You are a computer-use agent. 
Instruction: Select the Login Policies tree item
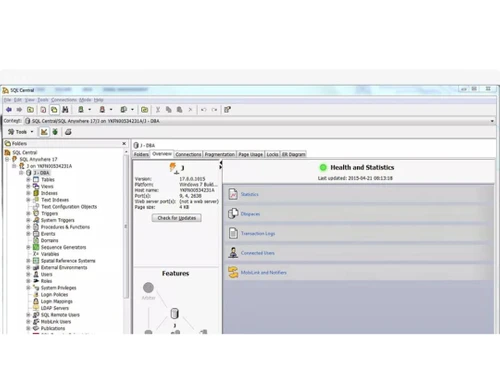[54, 294]
